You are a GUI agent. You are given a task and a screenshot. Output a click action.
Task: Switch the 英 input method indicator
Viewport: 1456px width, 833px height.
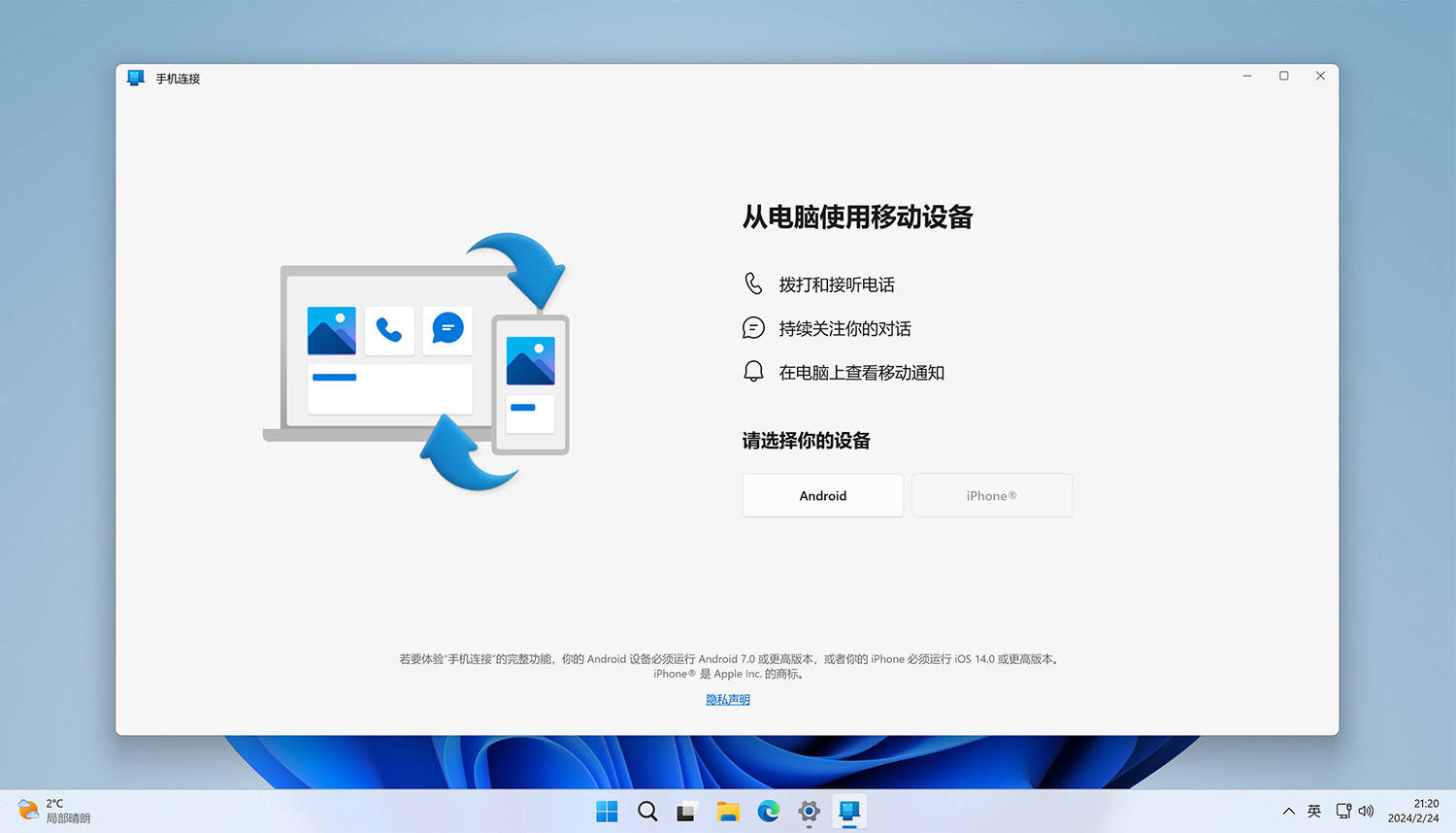(1314, 812)
